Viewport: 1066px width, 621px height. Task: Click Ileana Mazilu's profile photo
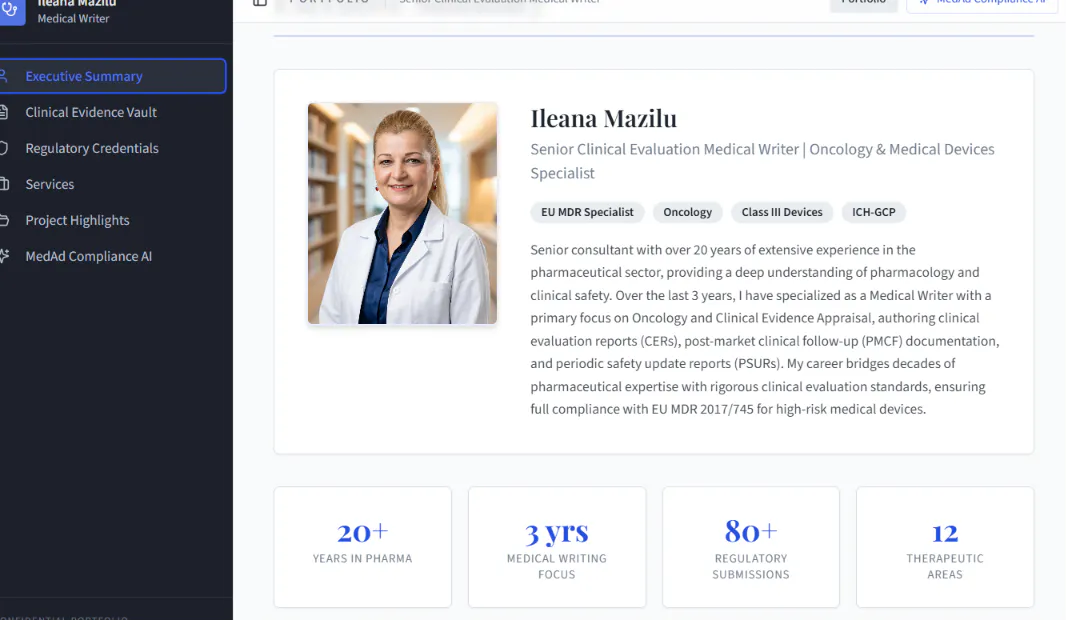coord(402,214)
